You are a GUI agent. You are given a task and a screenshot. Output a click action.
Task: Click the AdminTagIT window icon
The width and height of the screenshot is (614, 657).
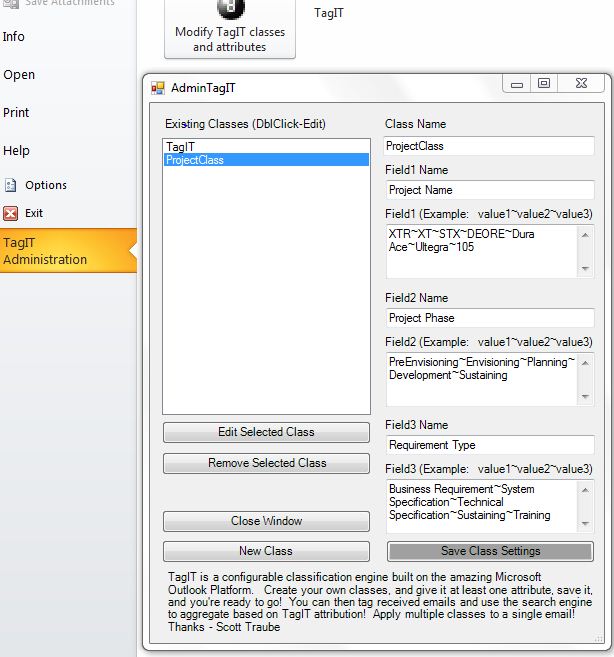click(158, 88)
